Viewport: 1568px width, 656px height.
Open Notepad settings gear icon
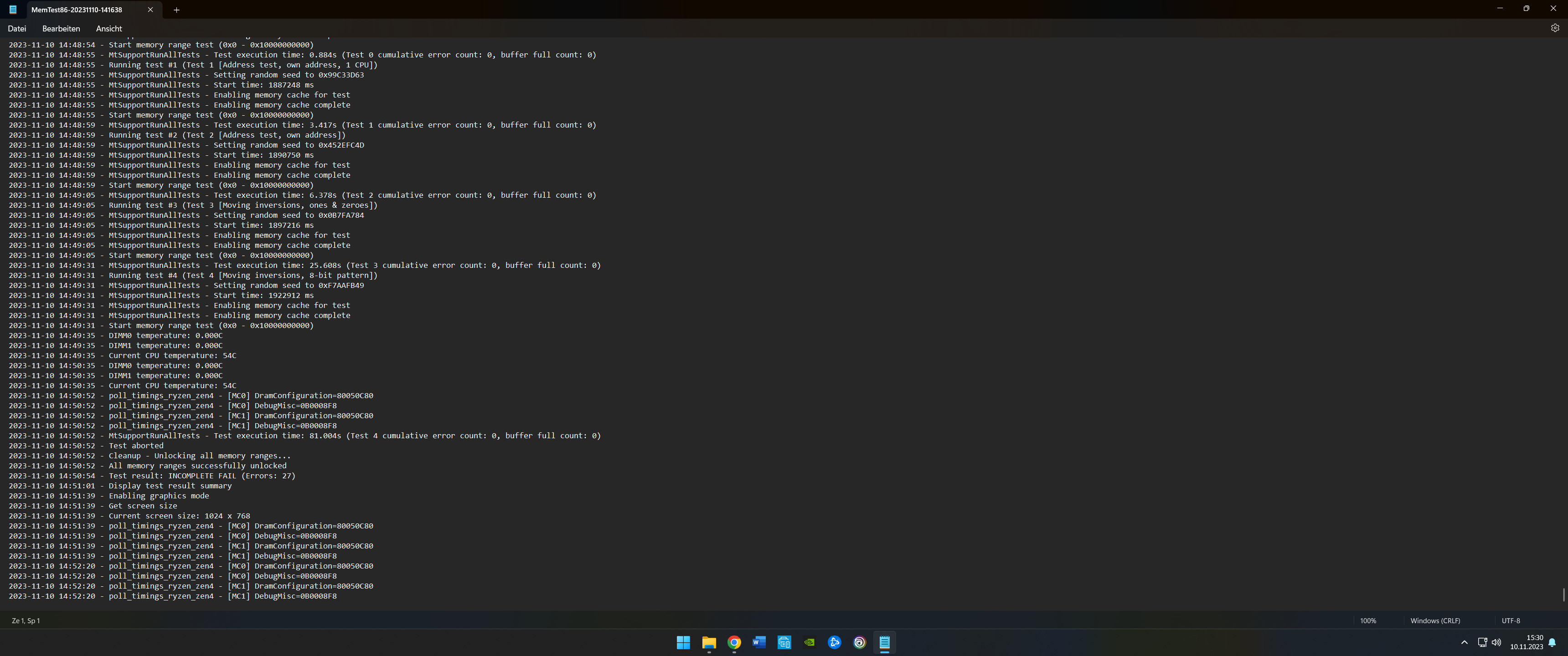[1555, 28]
